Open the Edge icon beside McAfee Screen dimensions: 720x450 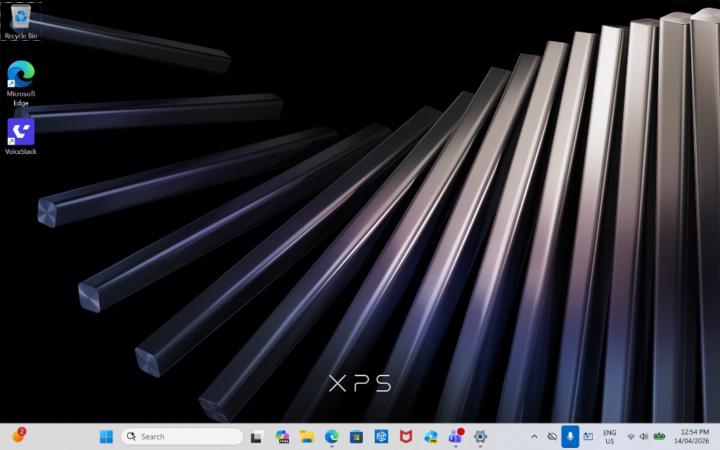(x=431, y=437)
